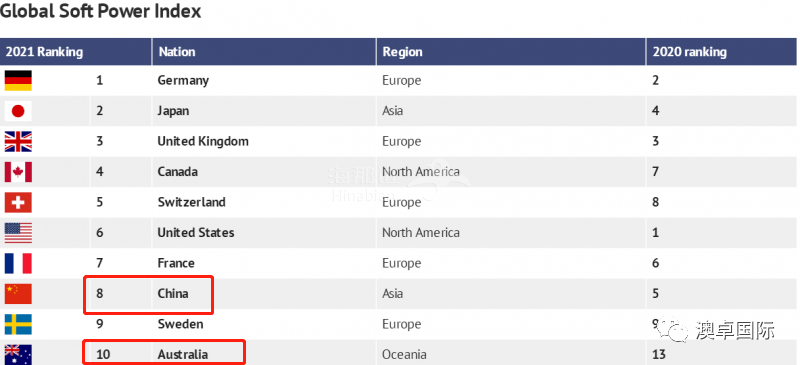Open the highlighted China entry
This screenshot has width=800, height=365.
(148, 294)
